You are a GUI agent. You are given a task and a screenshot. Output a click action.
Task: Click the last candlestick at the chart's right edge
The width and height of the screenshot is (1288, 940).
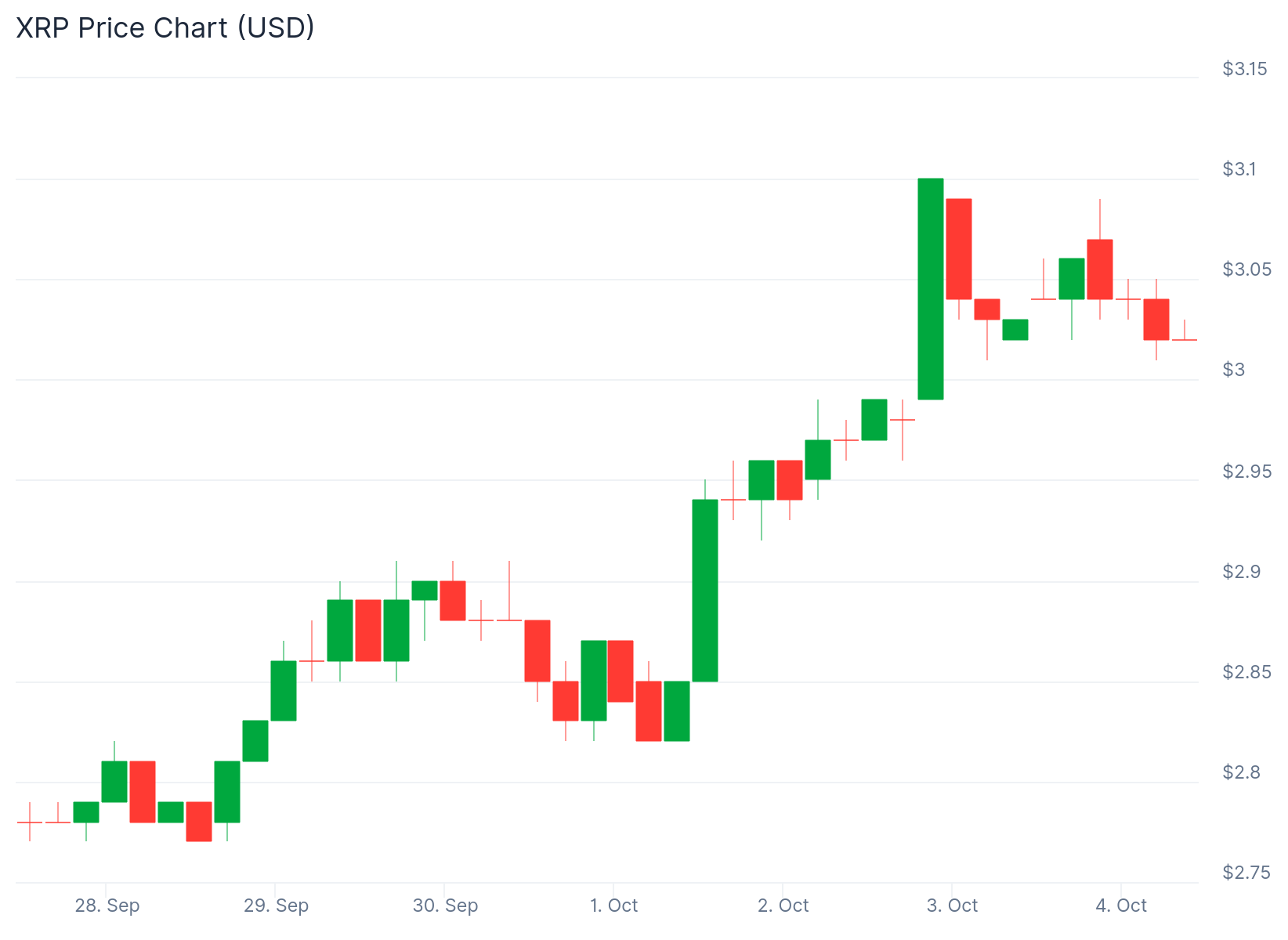1185,339
